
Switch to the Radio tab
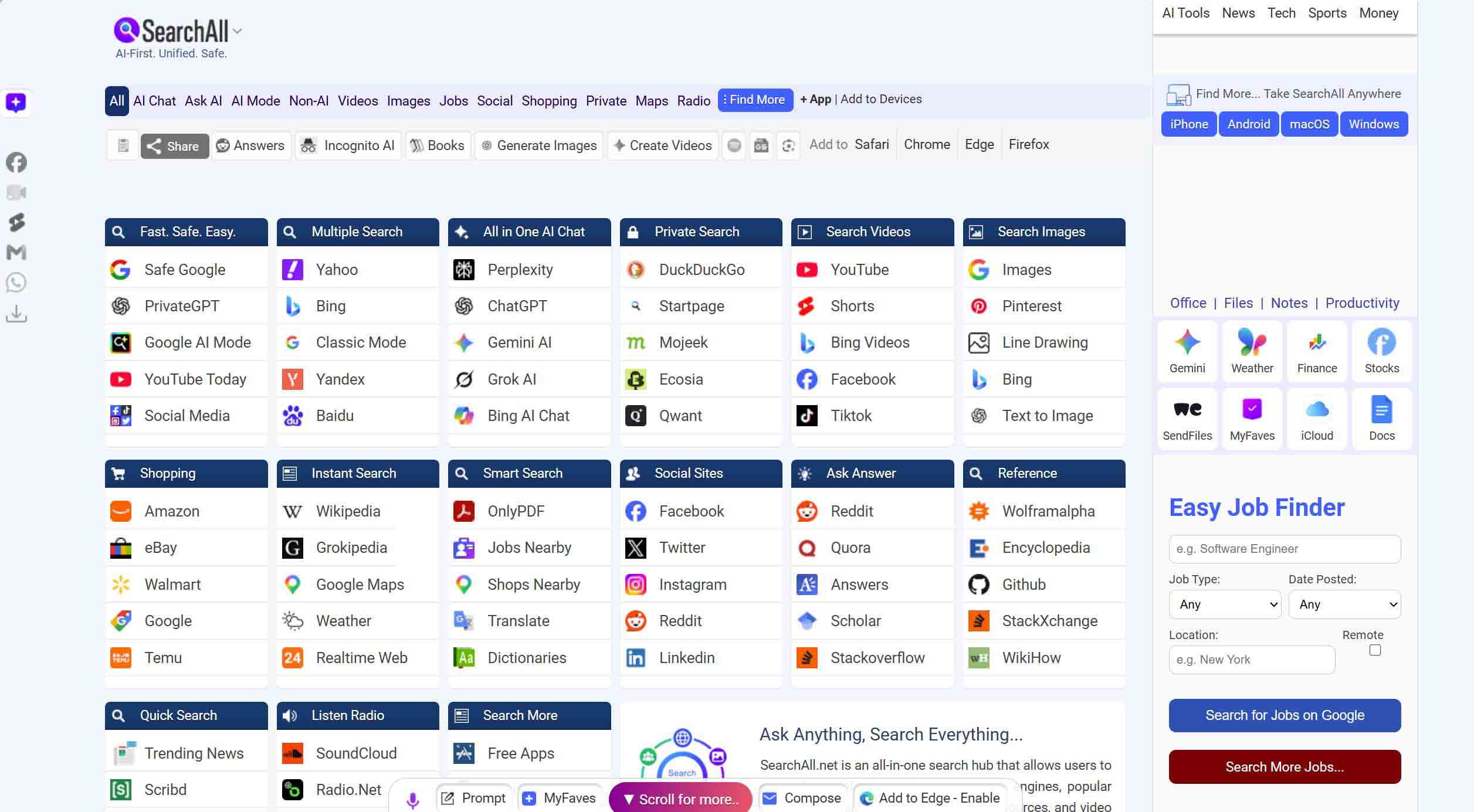[x=693, y=101]
